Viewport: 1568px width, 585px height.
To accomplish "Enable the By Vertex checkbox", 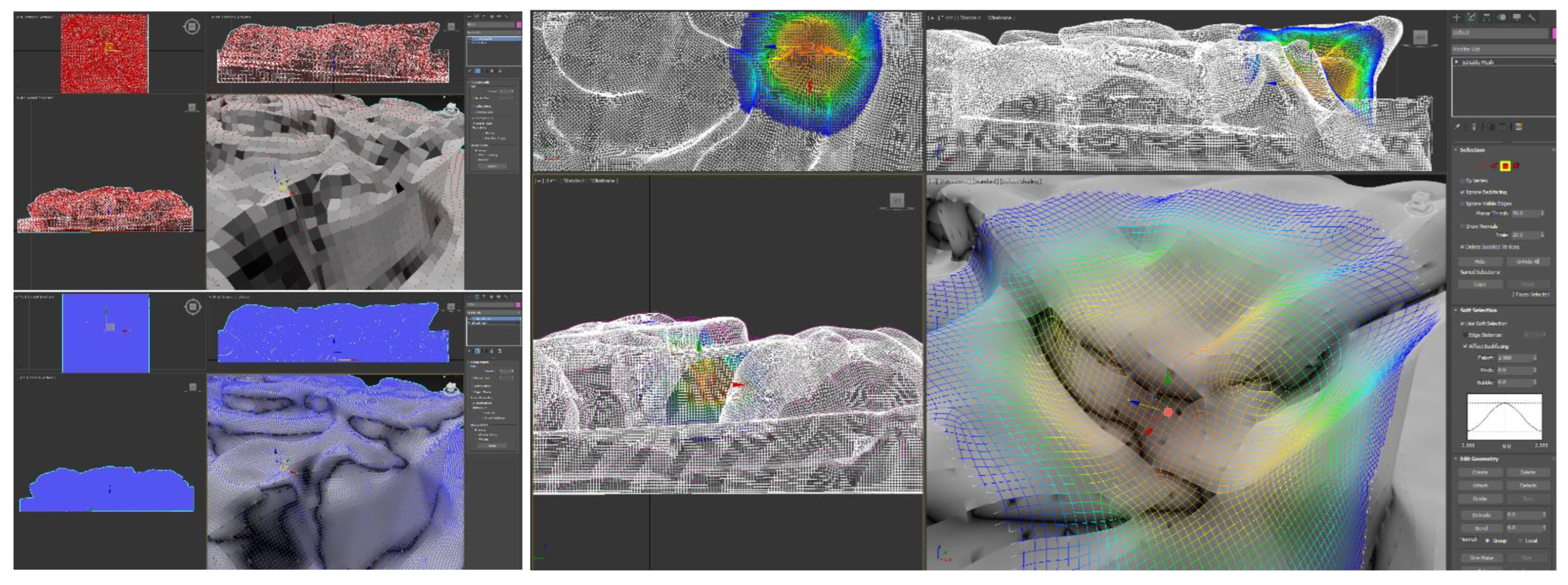I will point(1463,181).
